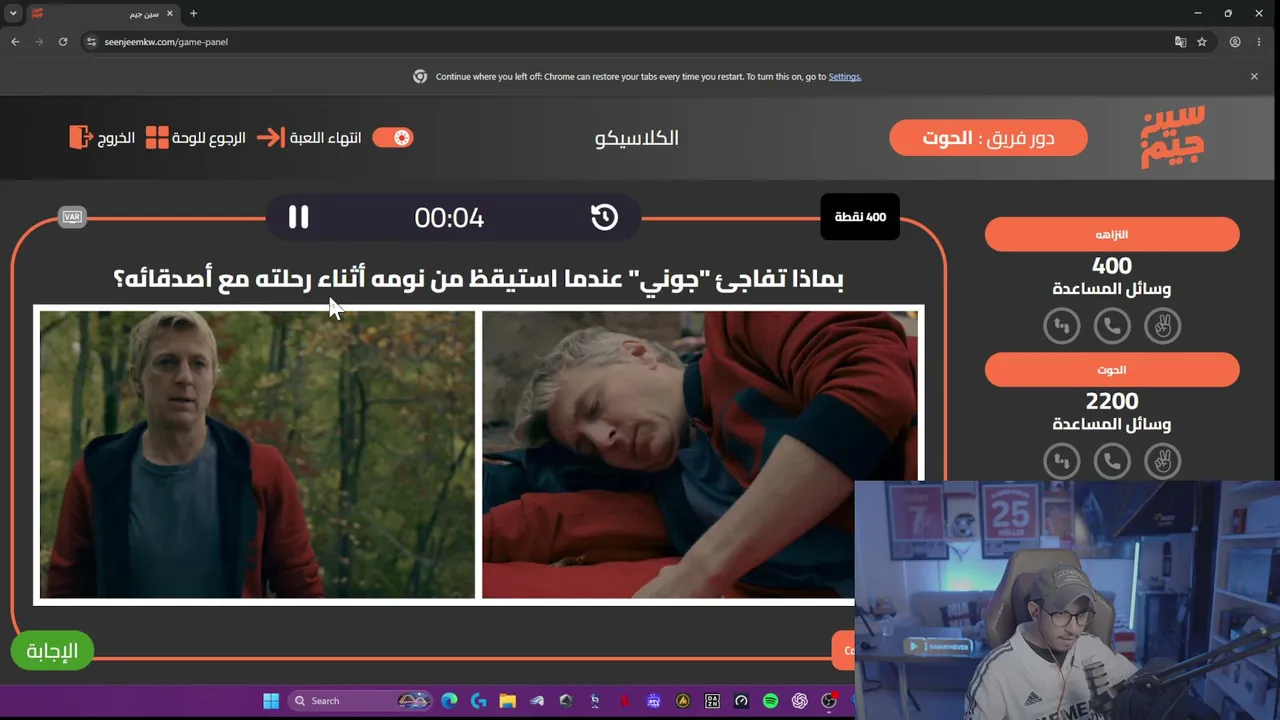Reset the timer with the restart icon
1280x720 pixels.
[604, 217]
